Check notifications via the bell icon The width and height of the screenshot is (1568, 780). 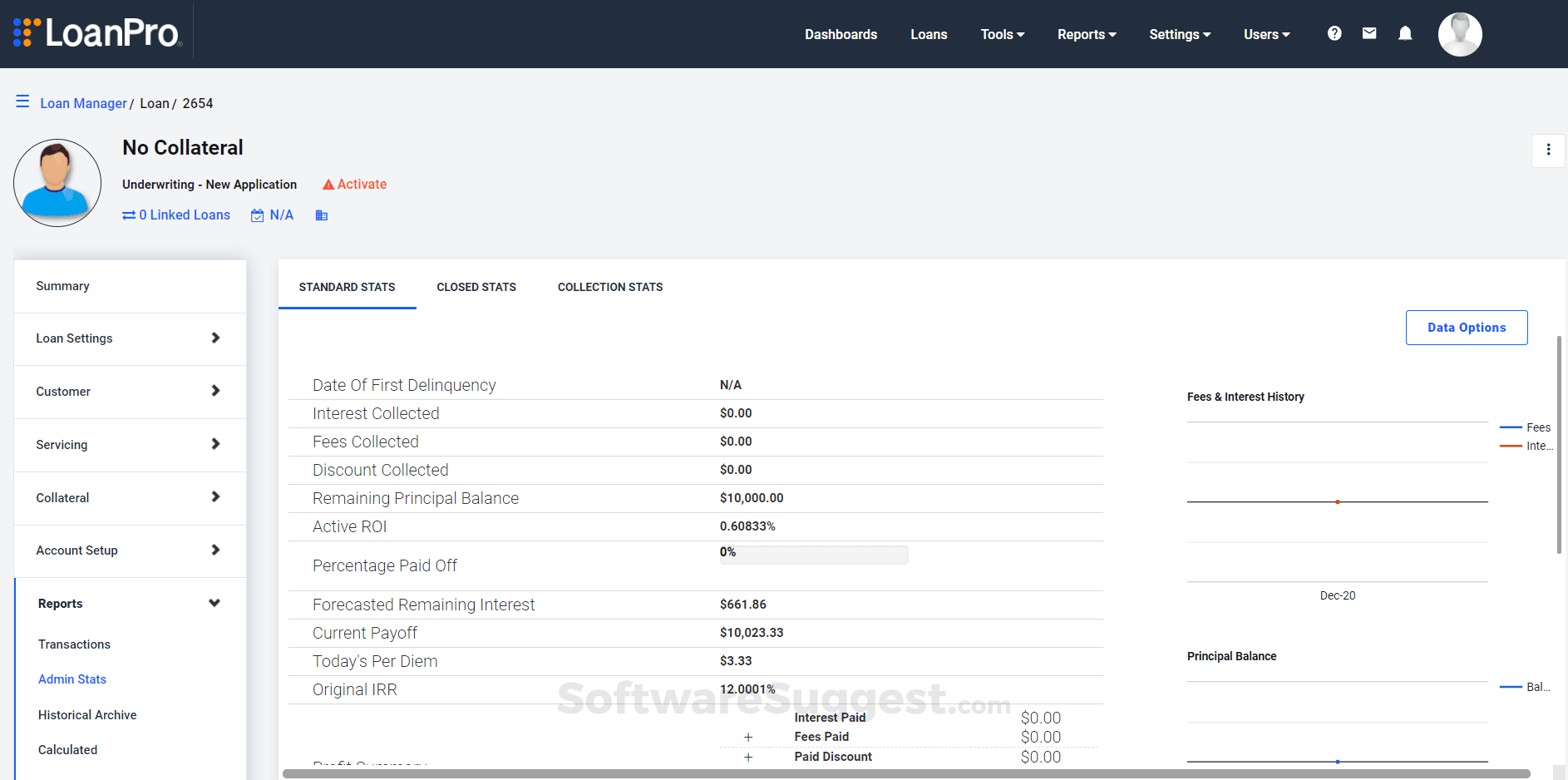click(x=1406, y=33)
